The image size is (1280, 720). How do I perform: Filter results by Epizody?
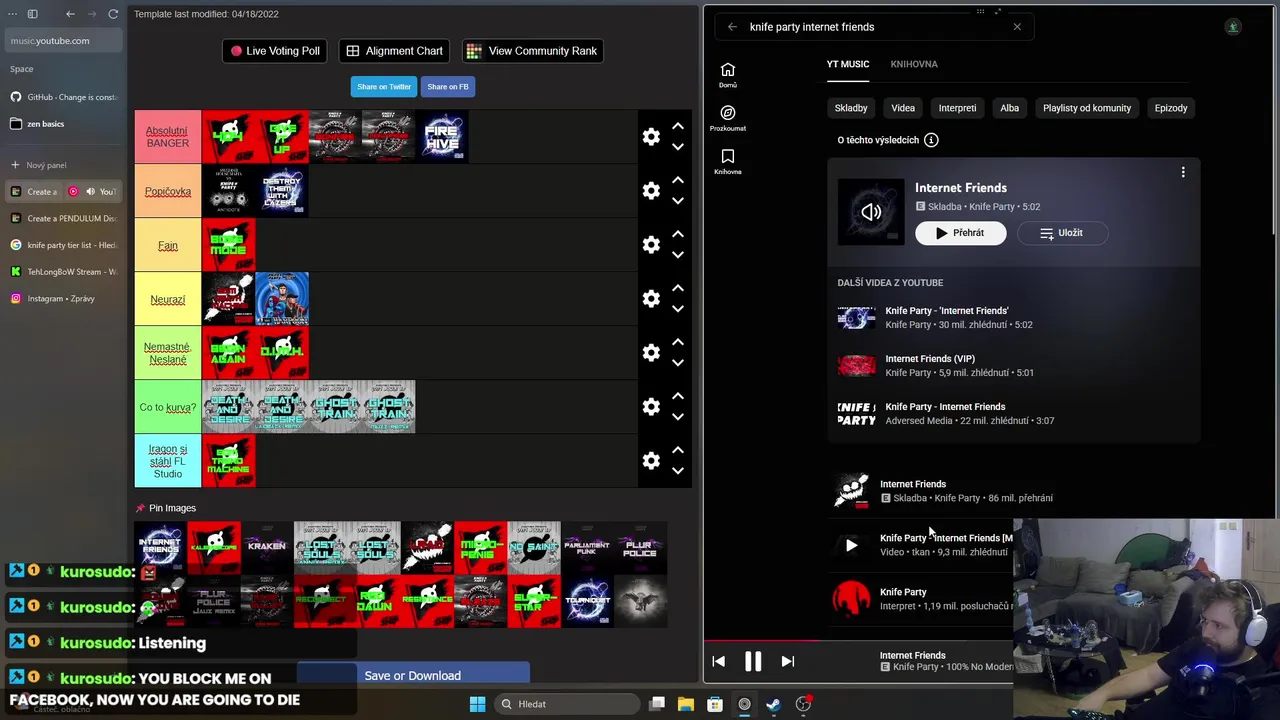[1171, 108]
